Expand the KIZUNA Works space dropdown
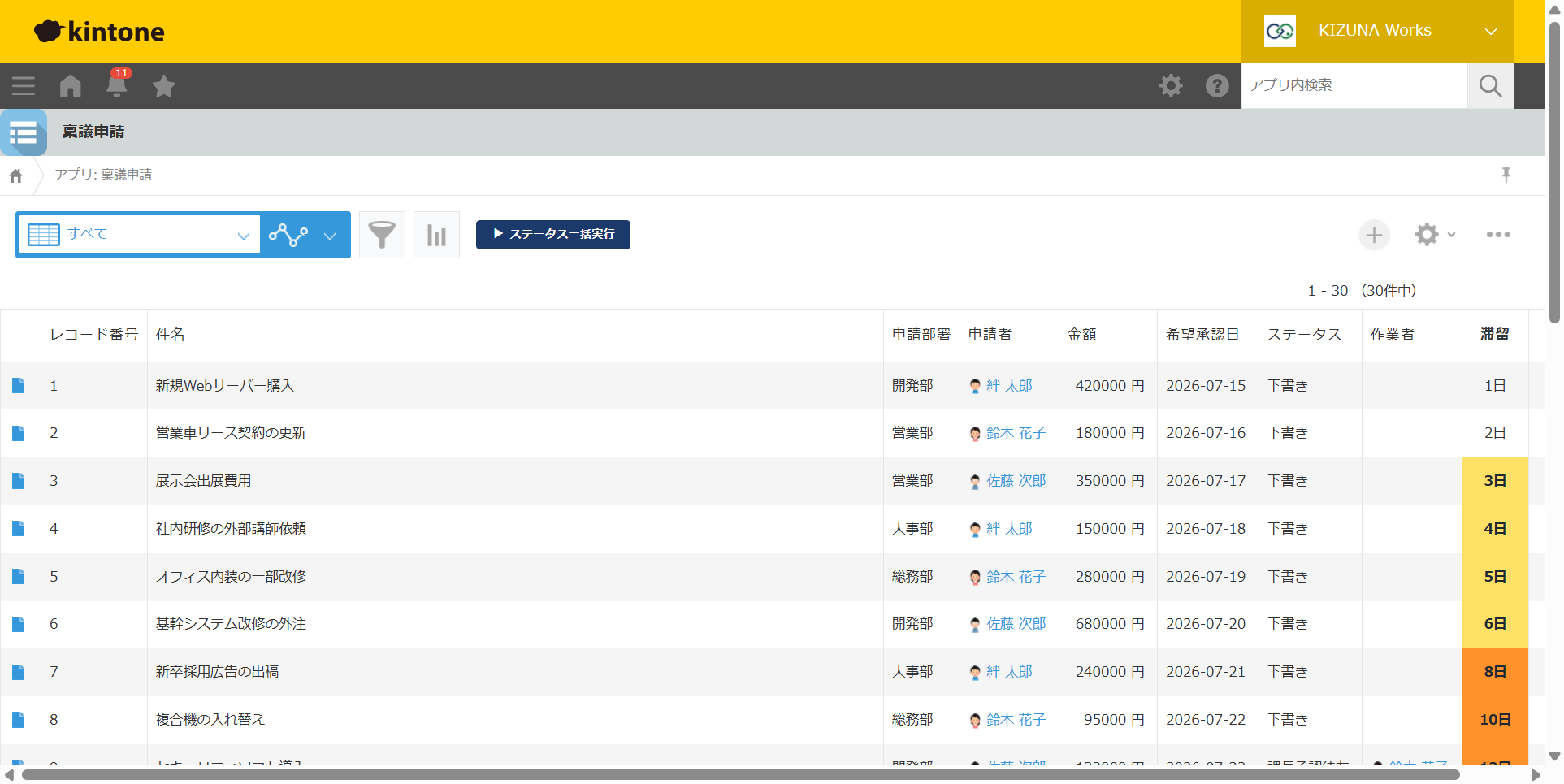This screenshot has height=784, width=1564. pos(1377,31)
